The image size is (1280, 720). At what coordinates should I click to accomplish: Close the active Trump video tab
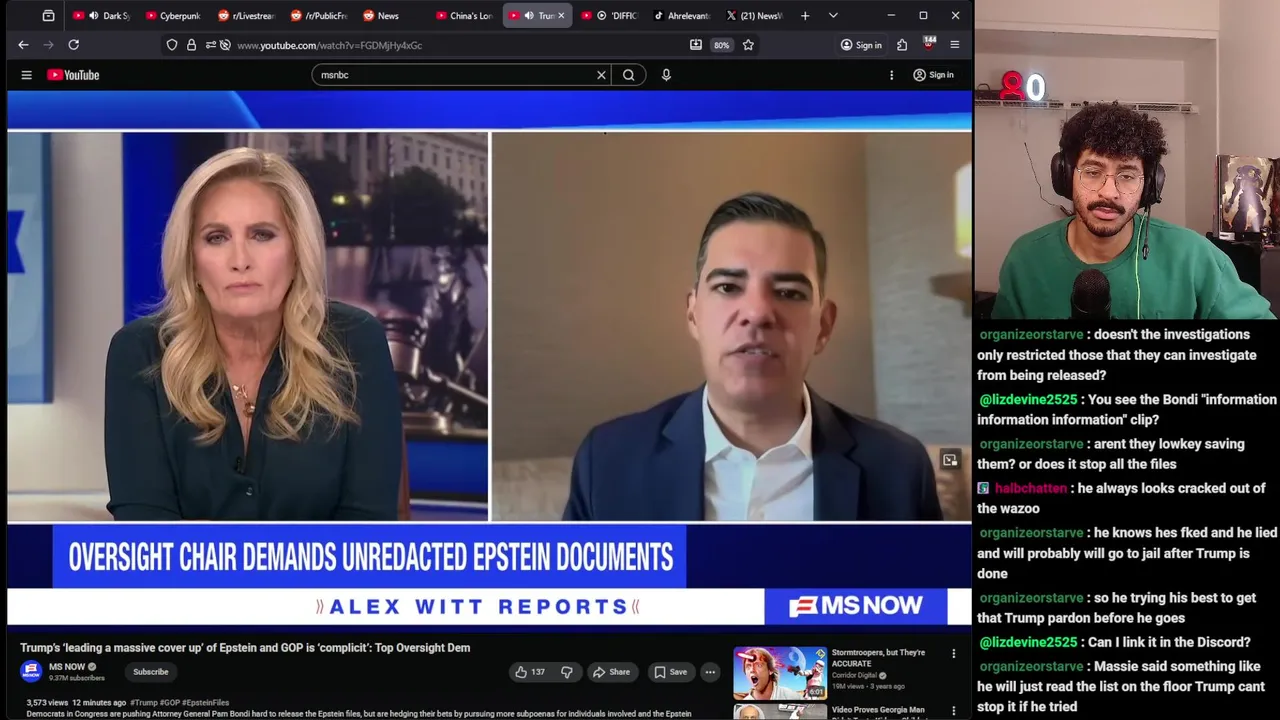pos(561,16)
